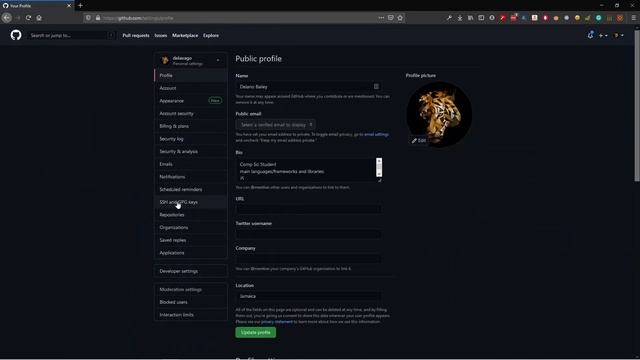This screenshot has height=360, width=640.
Task: Click the Search or jump to box
Action: point(71,36)
